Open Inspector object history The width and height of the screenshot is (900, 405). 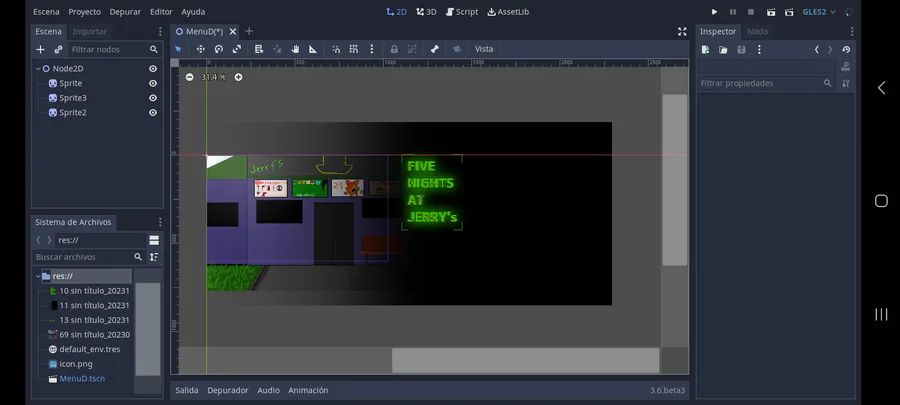[846, 49]
